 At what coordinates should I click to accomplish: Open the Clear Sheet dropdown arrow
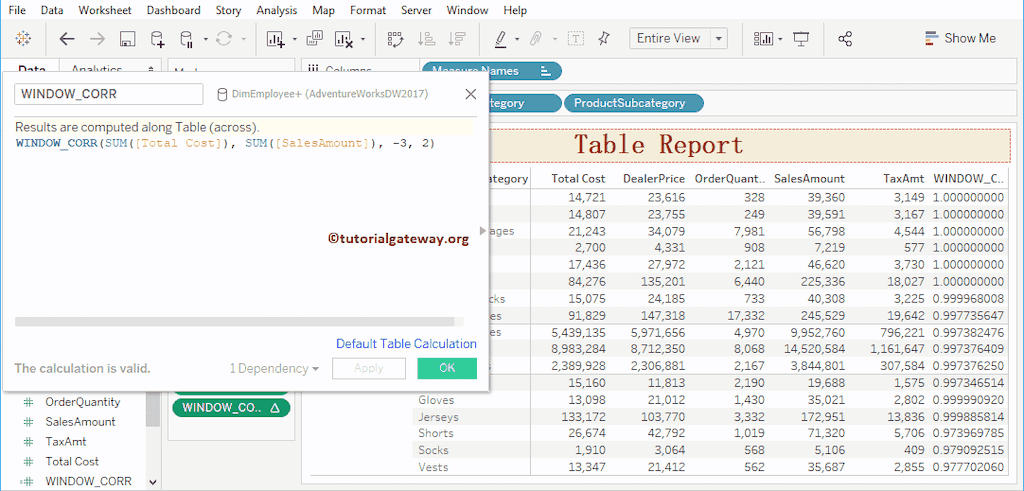tap(362, 39)
